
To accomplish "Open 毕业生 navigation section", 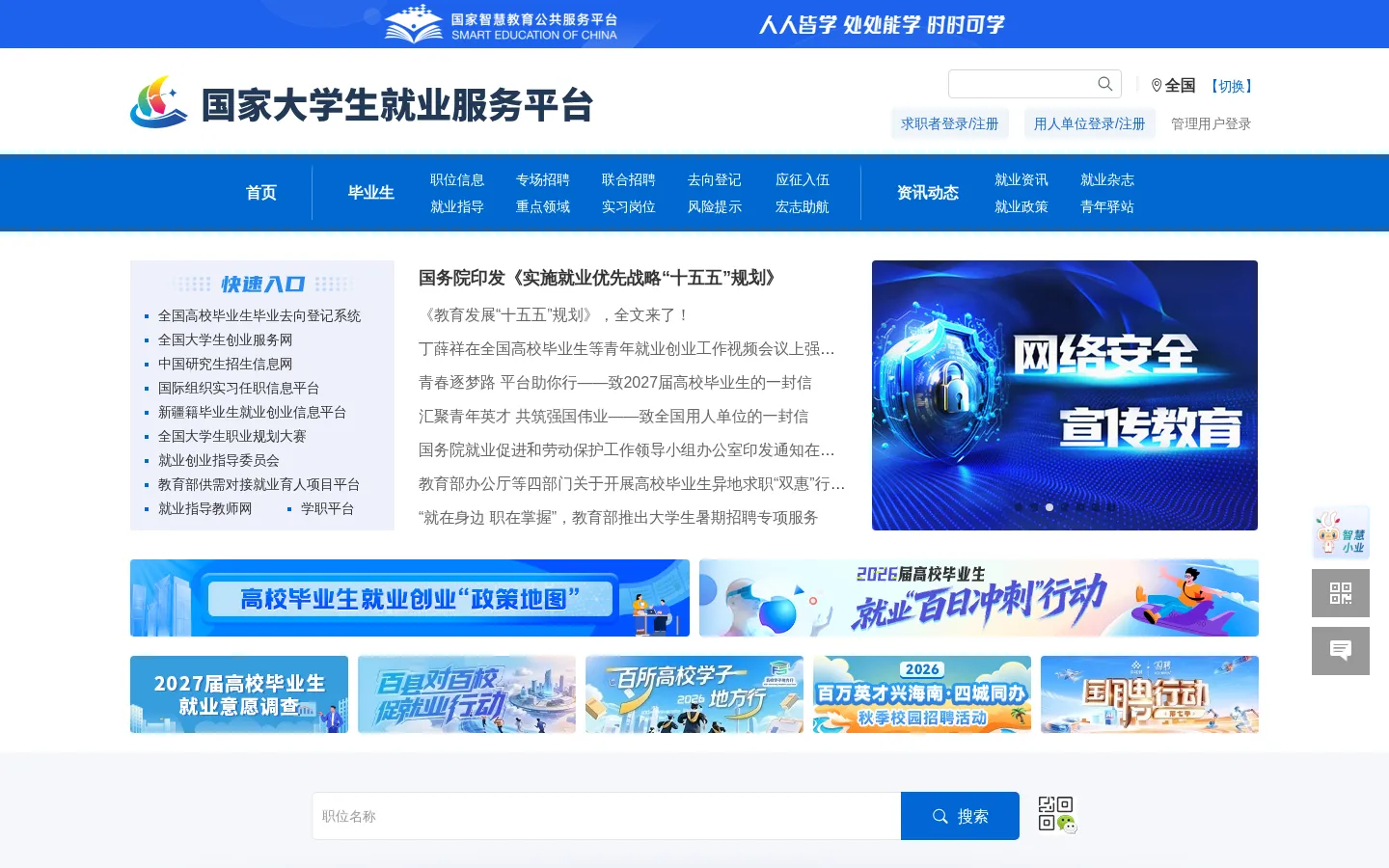I will (371, 193).
